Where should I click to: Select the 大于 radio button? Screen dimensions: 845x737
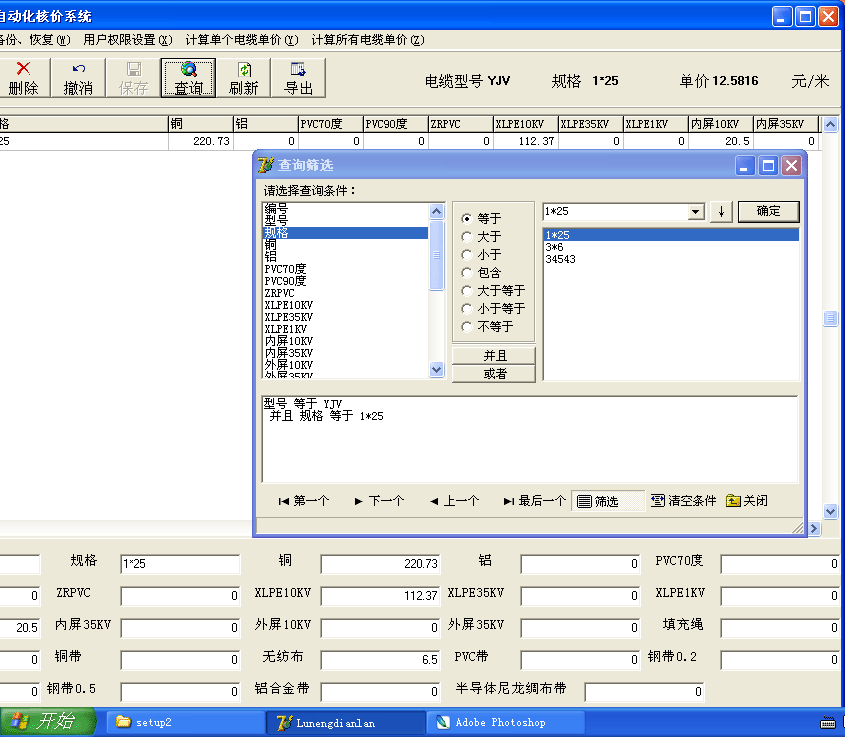coord(467,237)
